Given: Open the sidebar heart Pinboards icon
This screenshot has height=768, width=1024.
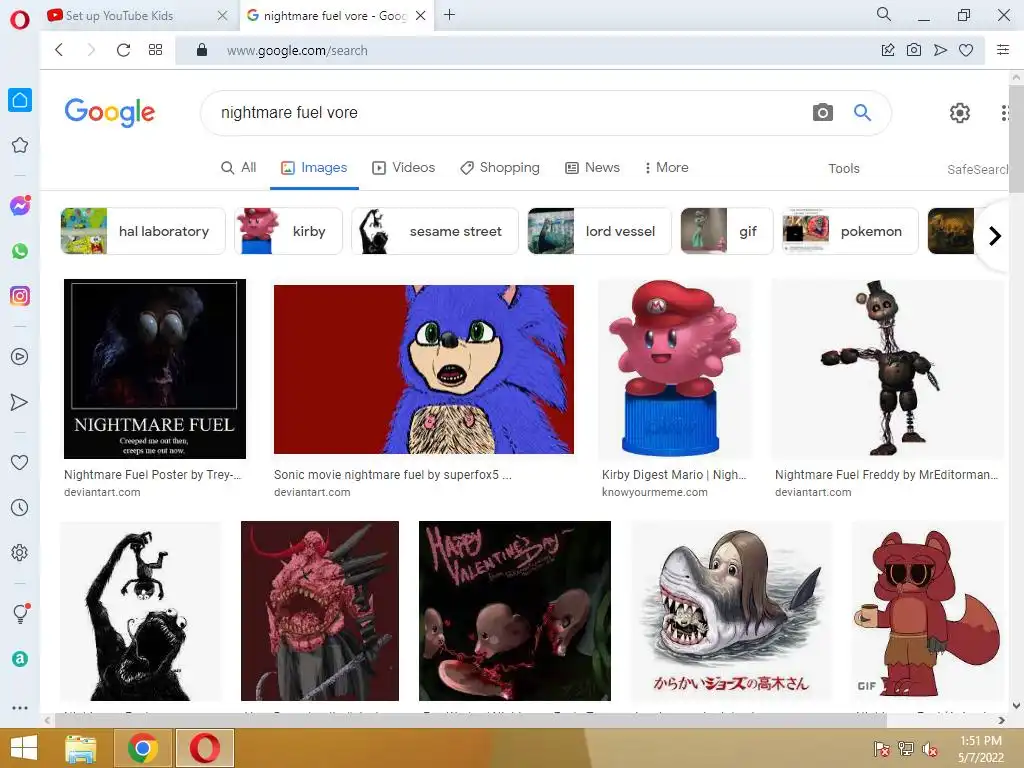Looking at the screenshot, I should [20, 462].
